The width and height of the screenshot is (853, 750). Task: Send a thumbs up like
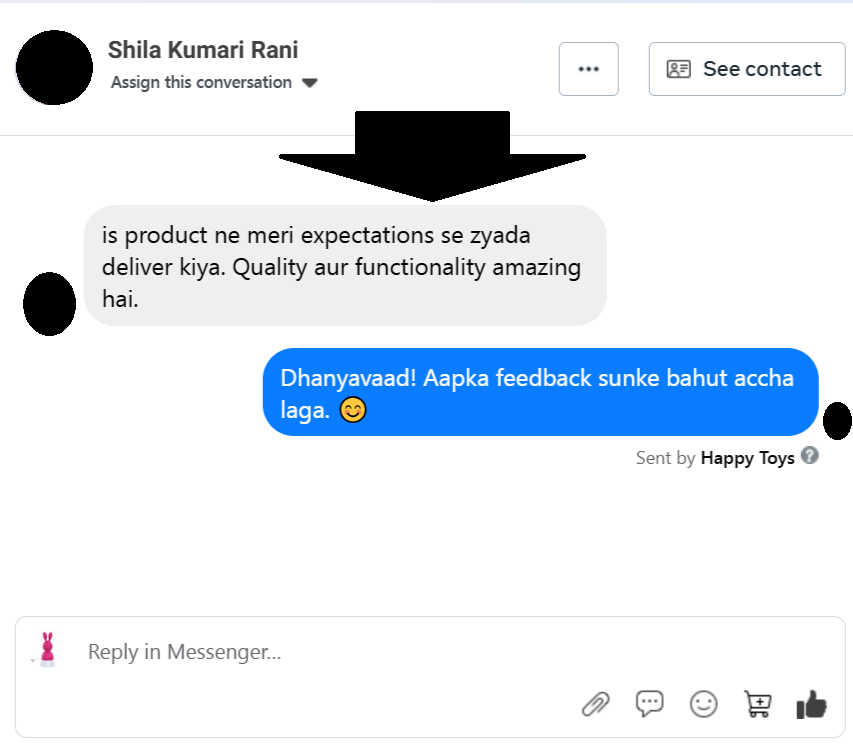(811, 705)
